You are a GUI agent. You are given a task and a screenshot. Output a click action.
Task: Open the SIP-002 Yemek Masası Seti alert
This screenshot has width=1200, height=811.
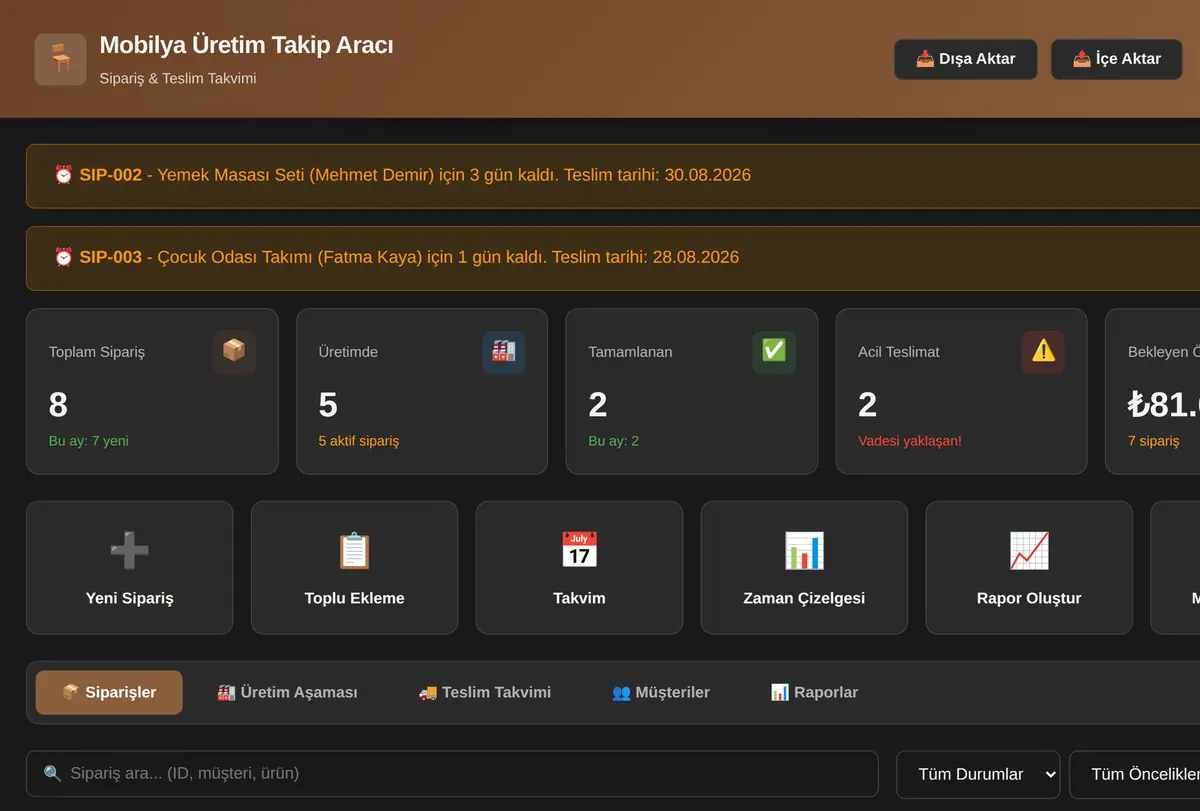point(612,176)
